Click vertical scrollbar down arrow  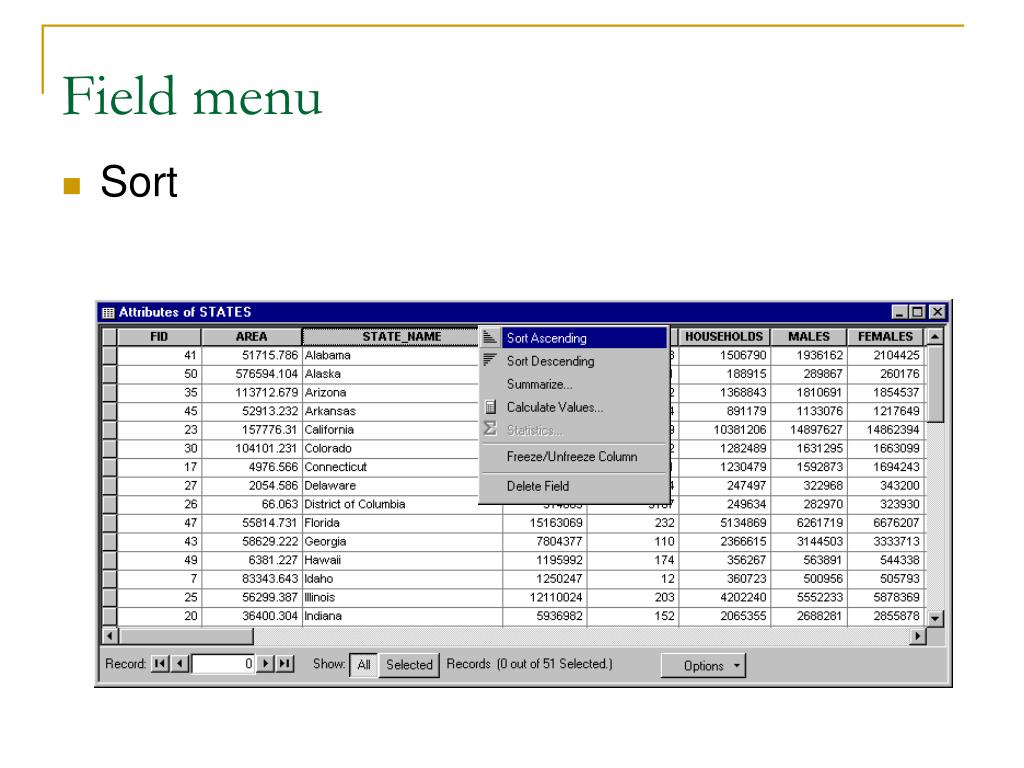pyautogui.click(x=935, y=618)
